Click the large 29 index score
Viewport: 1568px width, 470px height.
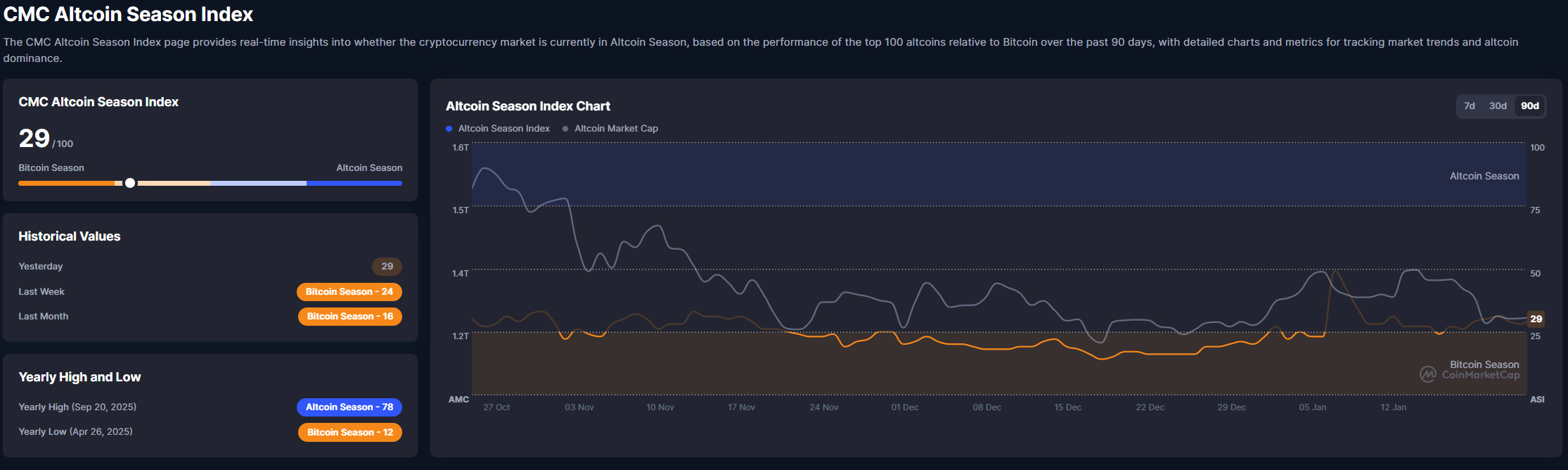click(34, 139)
